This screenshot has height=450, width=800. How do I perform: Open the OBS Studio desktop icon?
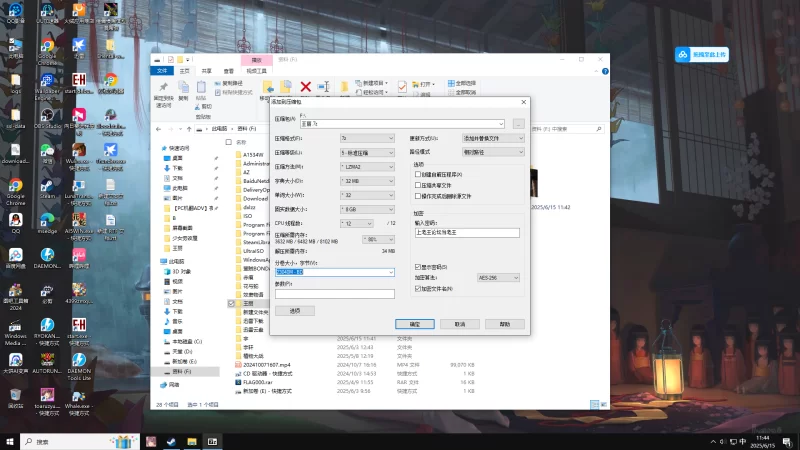[x=47, y=118]
